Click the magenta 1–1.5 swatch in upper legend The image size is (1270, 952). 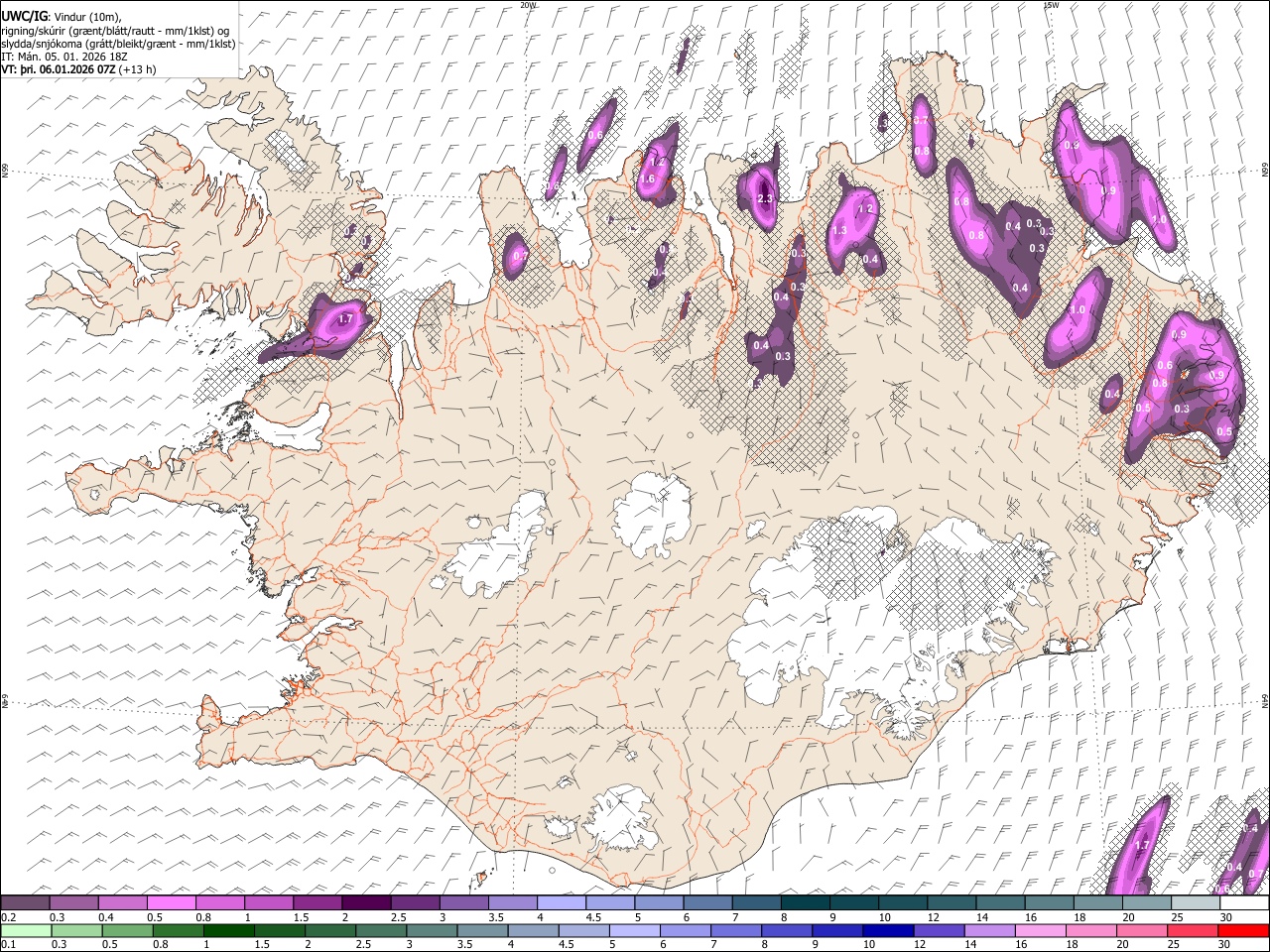[x=268, y=902]
